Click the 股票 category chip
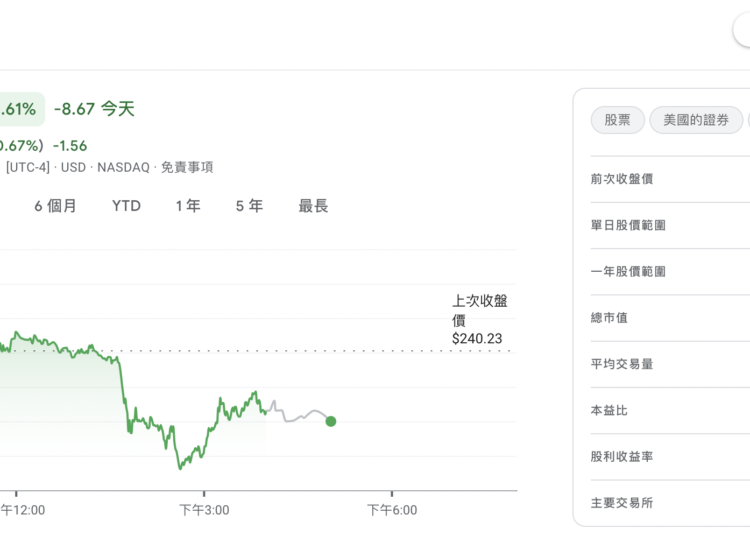750x536 pixels. pyautogui.click(x=617, y=121)
